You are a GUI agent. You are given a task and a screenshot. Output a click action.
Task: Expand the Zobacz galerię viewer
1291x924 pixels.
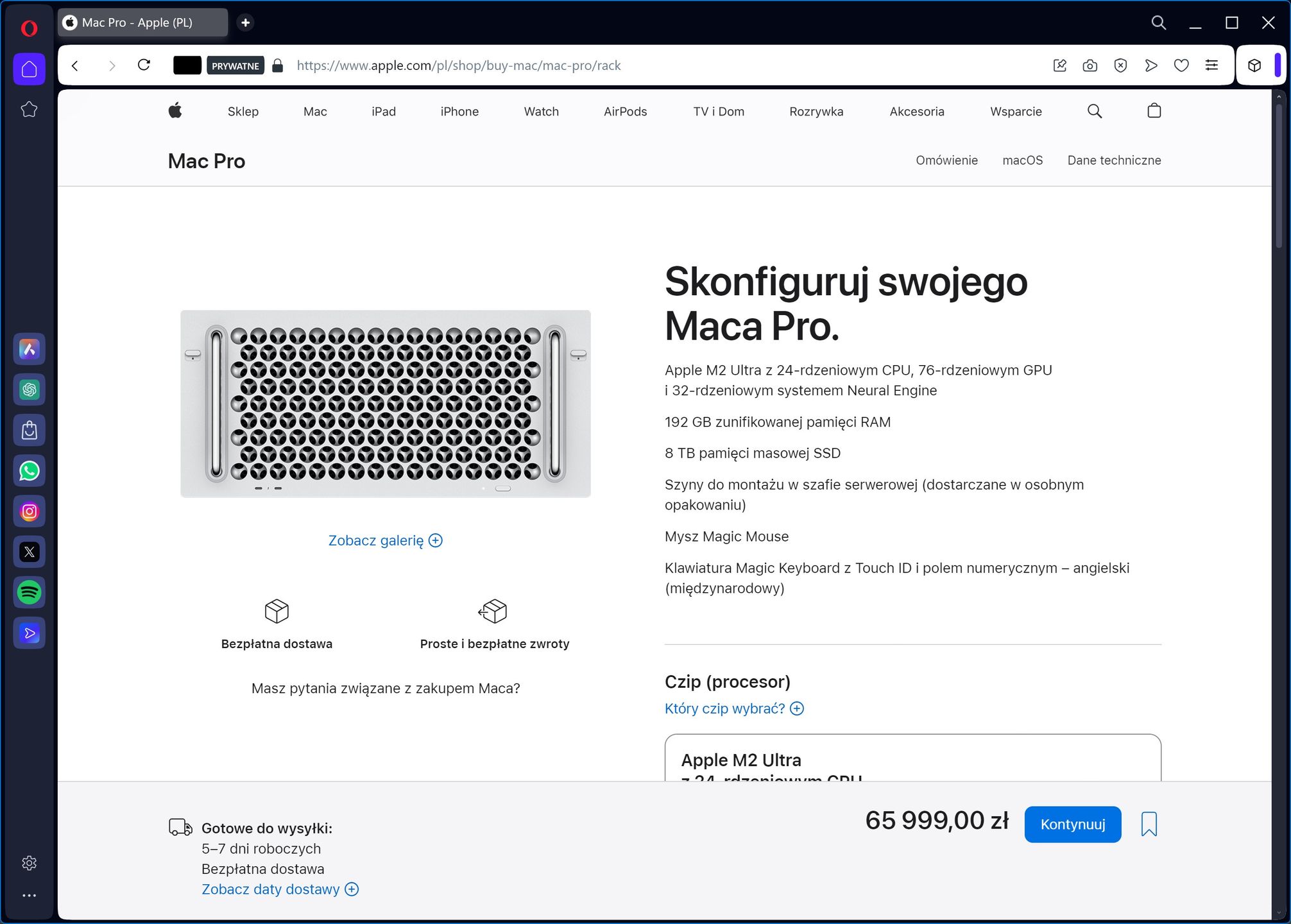(x=385, y=540)
